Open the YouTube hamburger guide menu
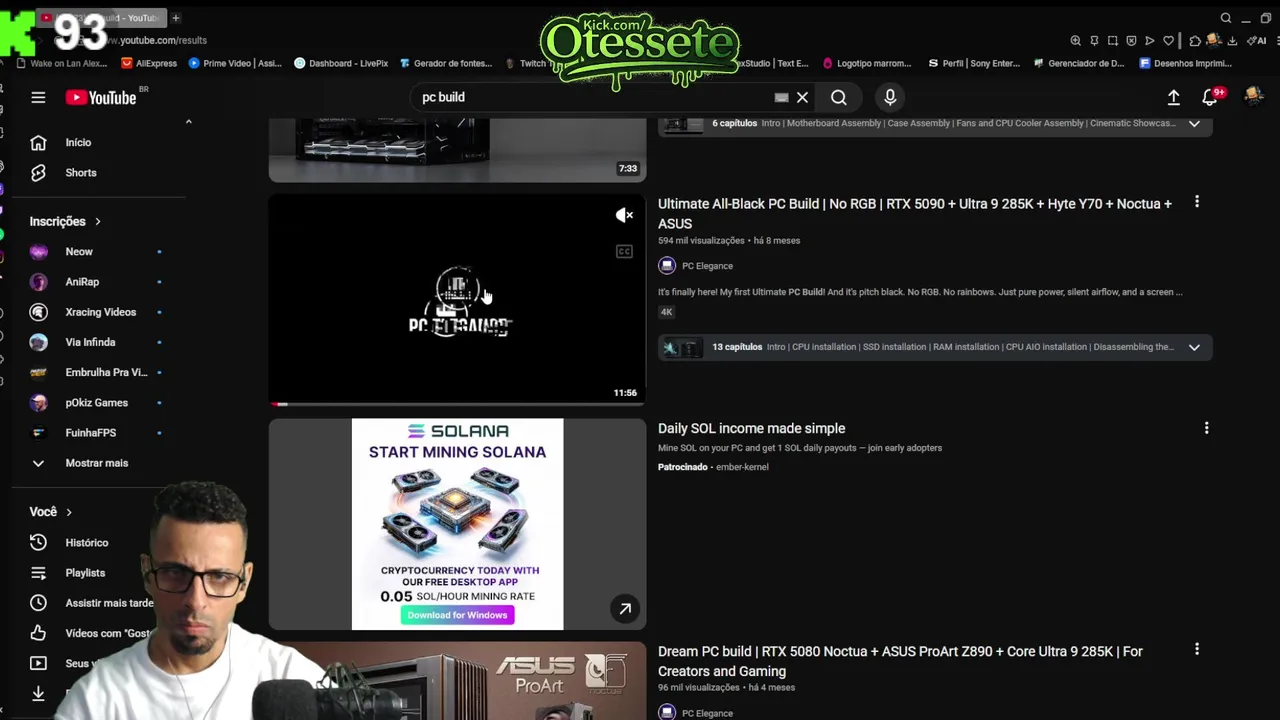The height and width of the screenshot is (720, 1280). 38,97
